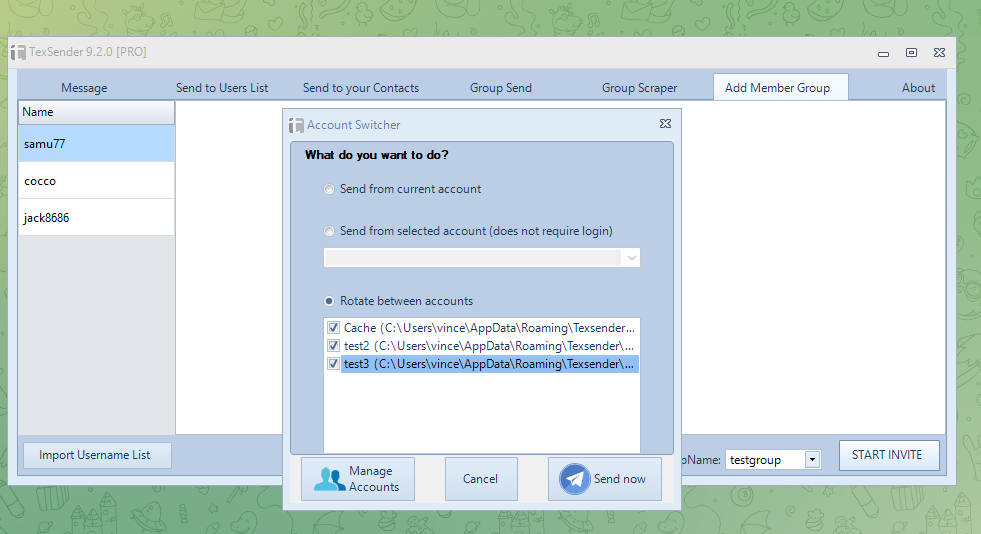The width and height of the screenshot is (981, 534).
Task: Select the test3 account path row
Action: [489, 364]
